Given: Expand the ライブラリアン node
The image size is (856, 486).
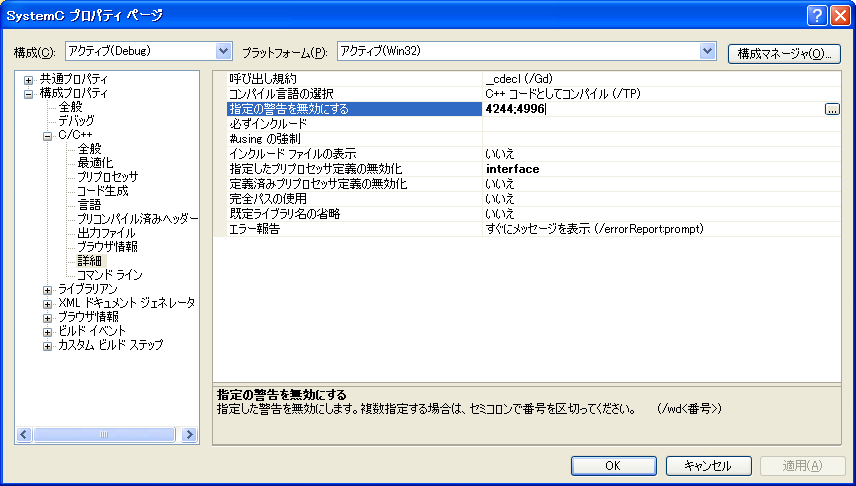Looking at the screenshot, I should (x=47, y=290).
